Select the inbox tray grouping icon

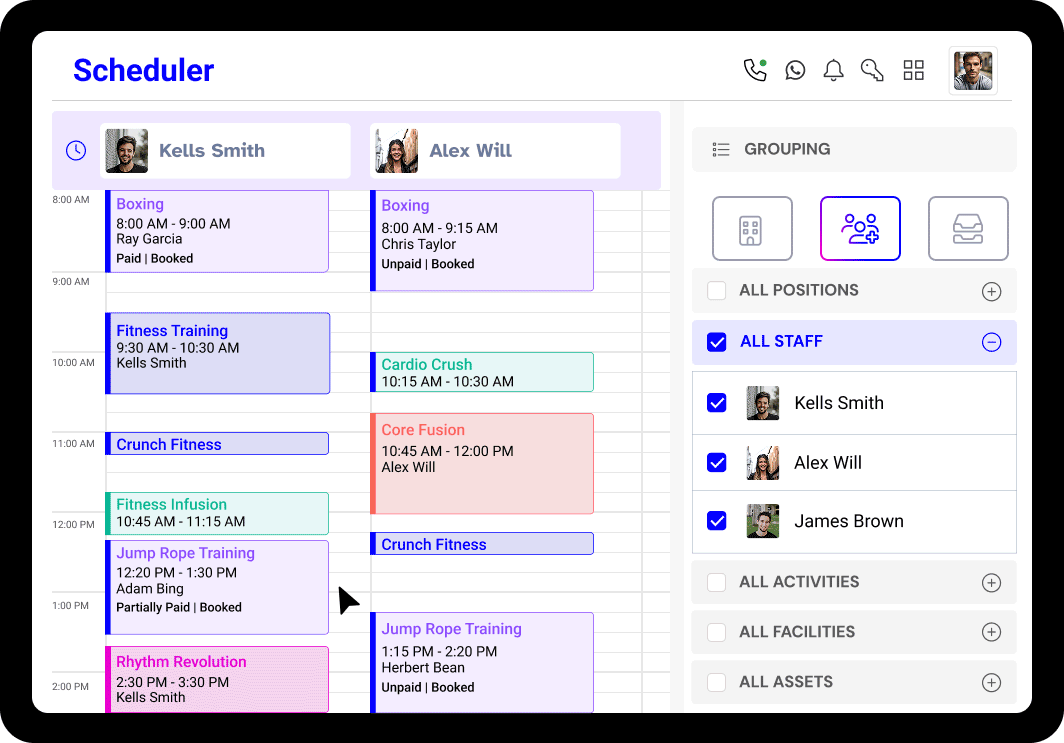coord(968,229)
